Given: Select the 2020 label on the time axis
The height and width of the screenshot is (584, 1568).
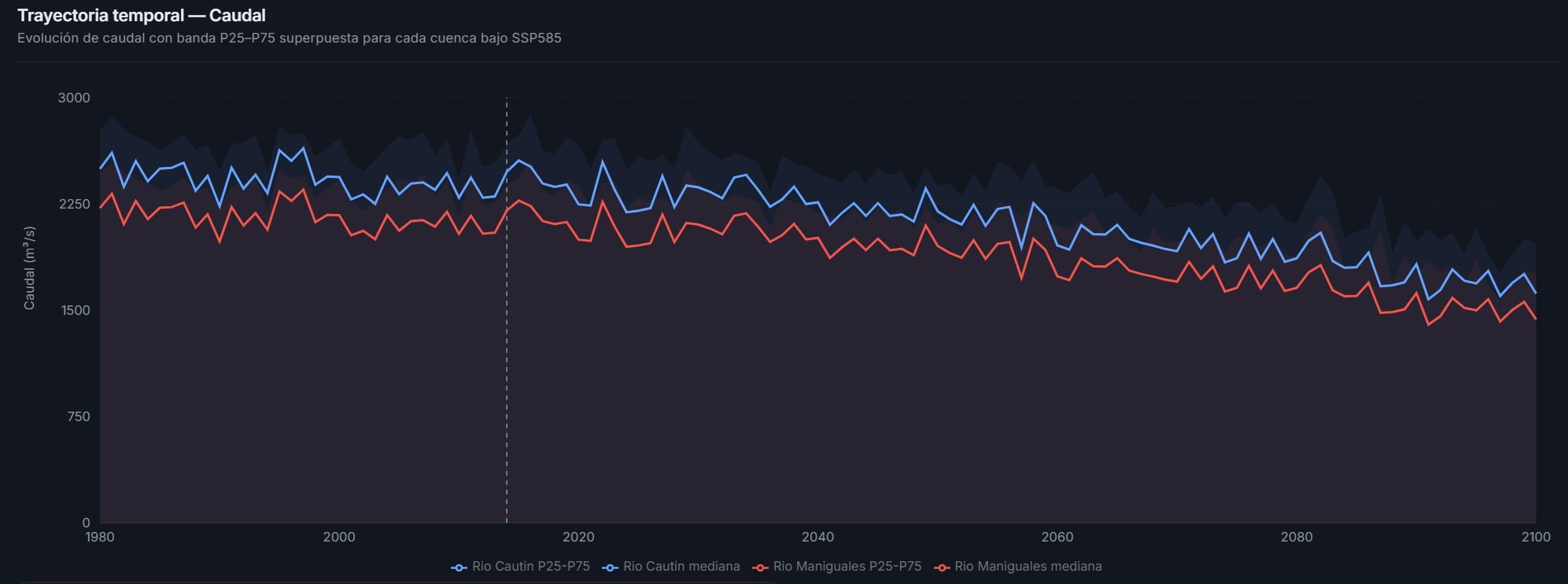Looking at the screenshot, I should (x=578, y=538).
